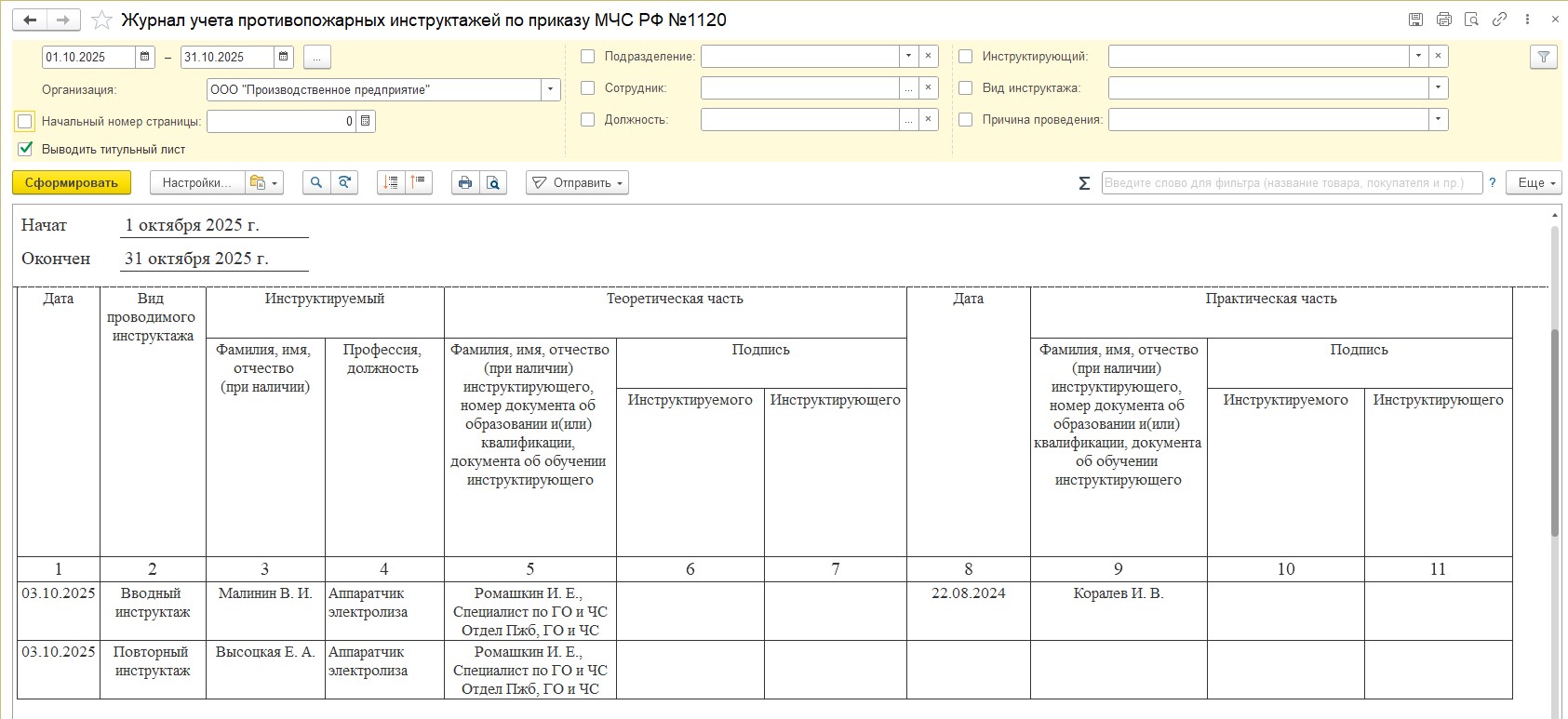Click the funnel filter button

(x=1543, y=58)
